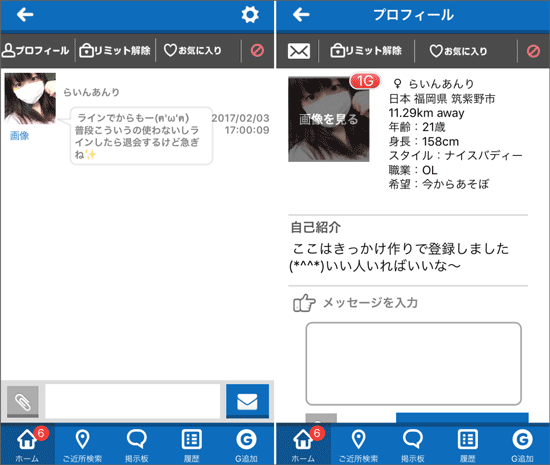Open G追加 tab on profile screen
This screenshot has height=465, width=550.
(x=522, y=444)
